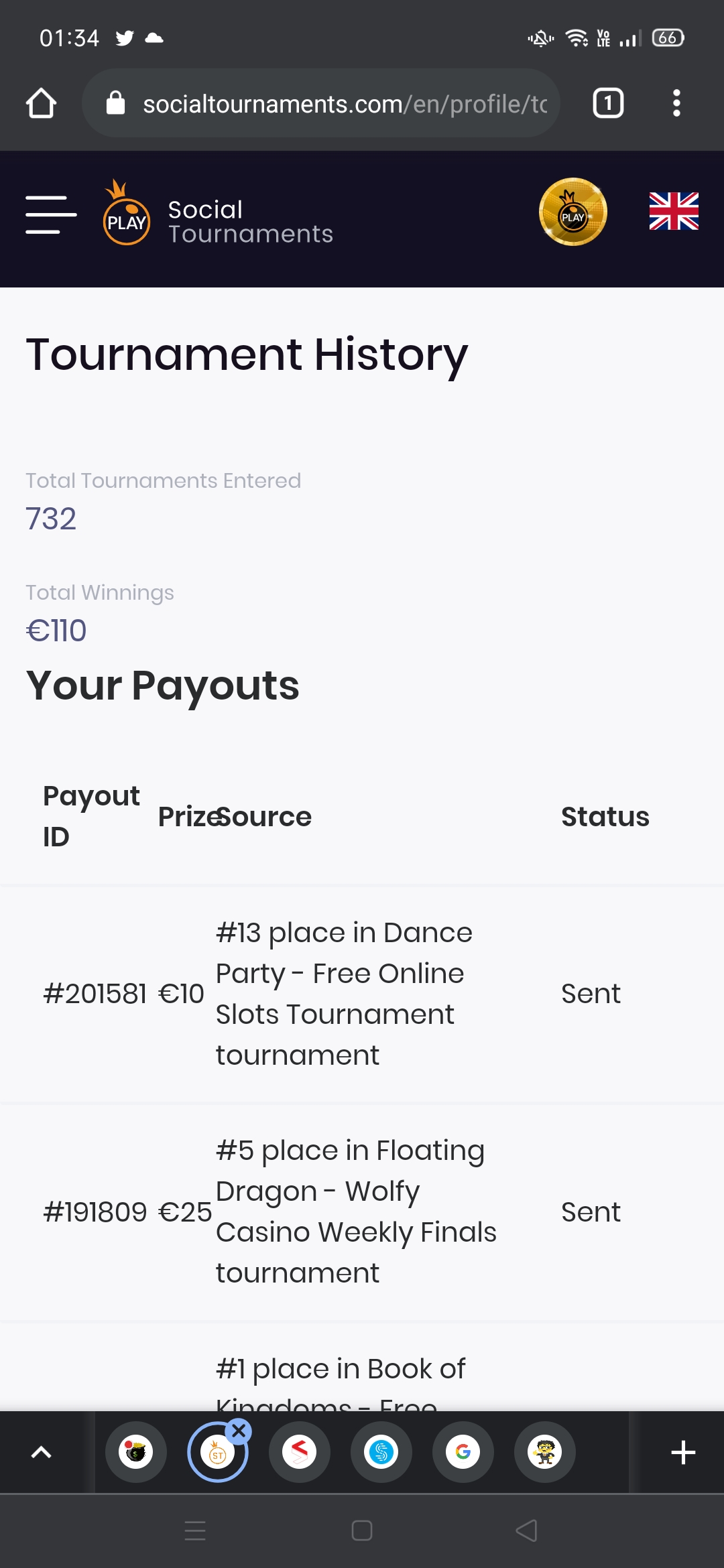Image resolution: width=724 pixels, height=1568 pixels.
Task: Switch to the blue S logo tab
Action: [x=381, y=1452]
